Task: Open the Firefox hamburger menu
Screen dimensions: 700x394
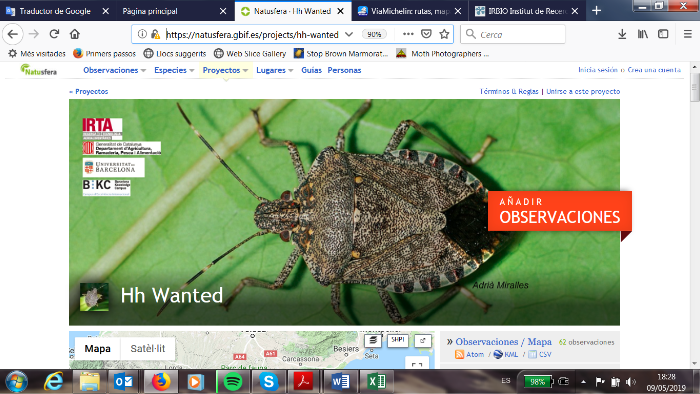Action: 688,34
